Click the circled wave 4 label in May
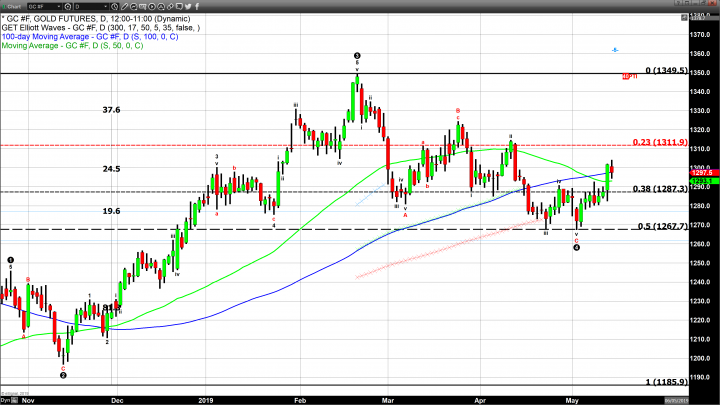The height and width of the screenshot is (405, 720). pyautogui.click(x=577, y=247)
